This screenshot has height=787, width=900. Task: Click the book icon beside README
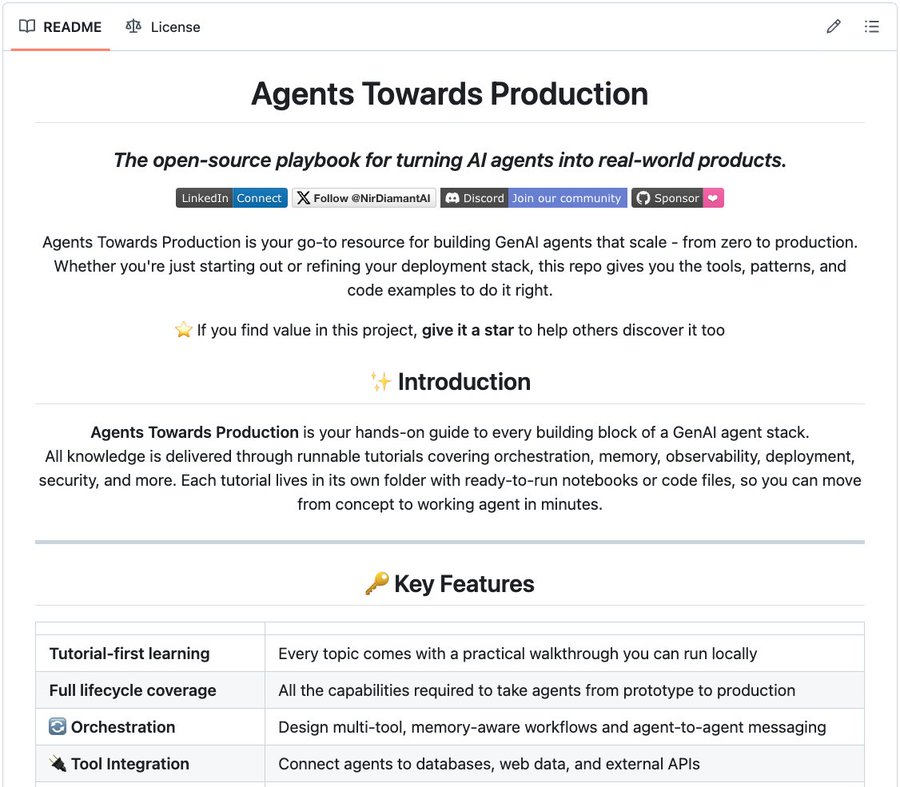(27, 26)
